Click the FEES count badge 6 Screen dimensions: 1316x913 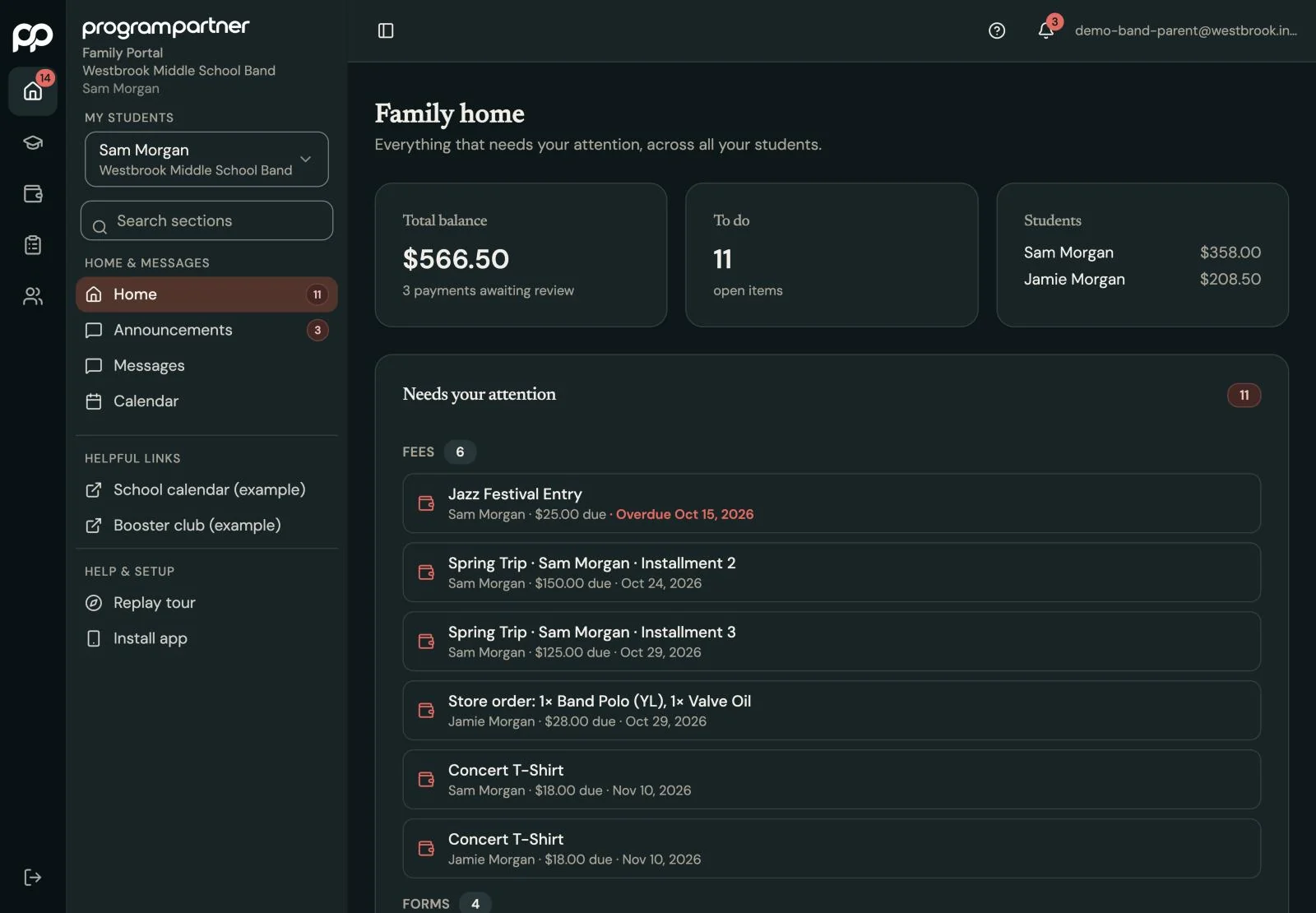point(460,452)
